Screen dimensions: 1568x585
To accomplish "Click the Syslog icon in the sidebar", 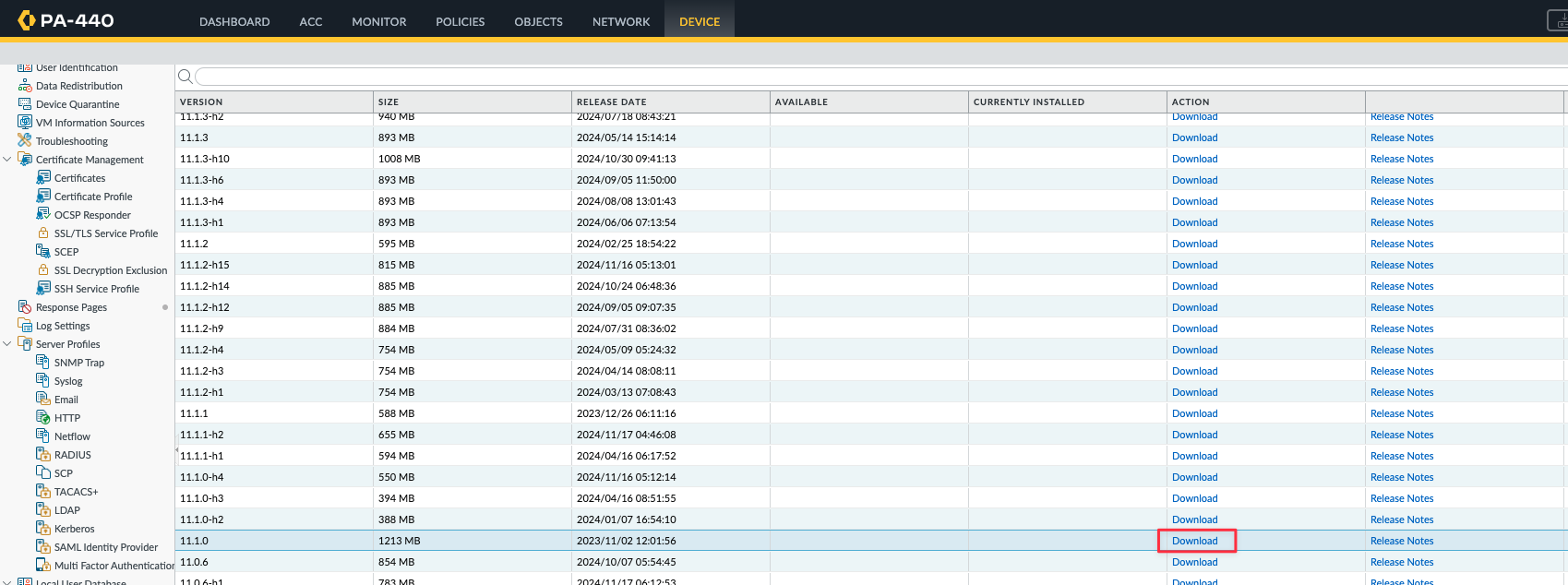I will (x=43, y=381).
